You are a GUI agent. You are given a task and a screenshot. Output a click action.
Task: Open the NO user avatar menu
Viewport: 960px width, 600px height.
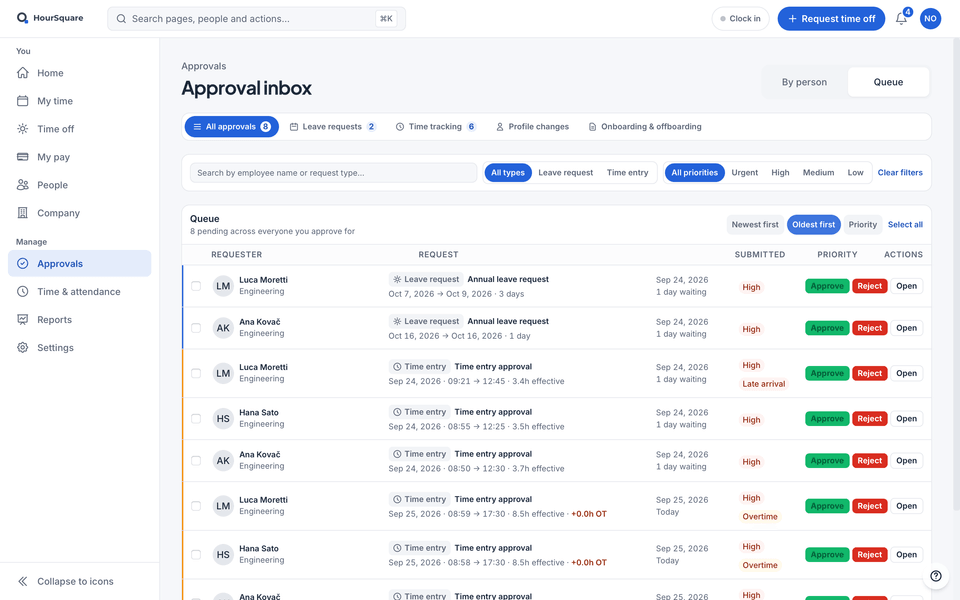tap(930, 19)
